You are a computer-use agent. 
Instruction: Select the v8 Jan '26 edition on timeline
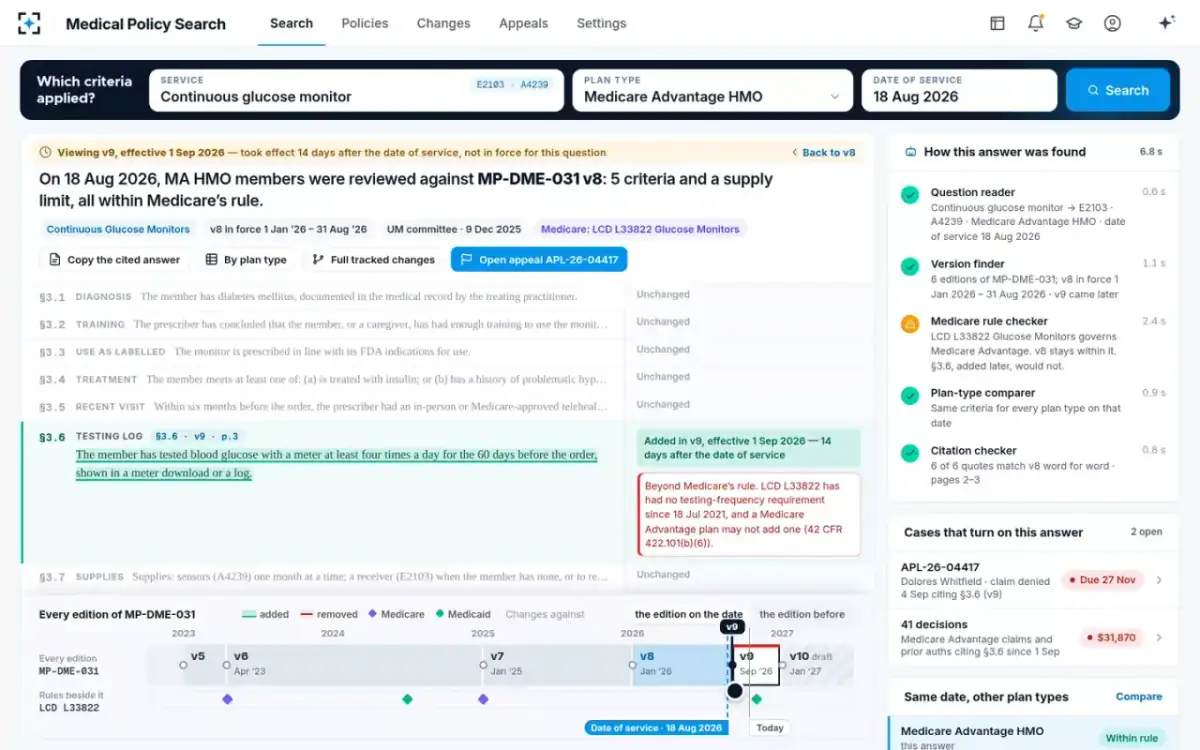click(680, 664)
